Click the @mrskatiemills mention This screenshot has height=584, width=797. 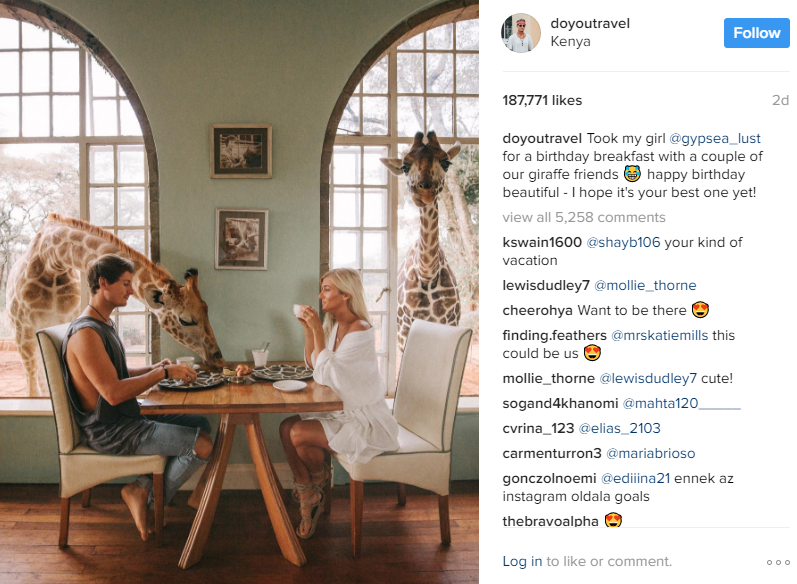pyautogui.click(x=659, y=335)
